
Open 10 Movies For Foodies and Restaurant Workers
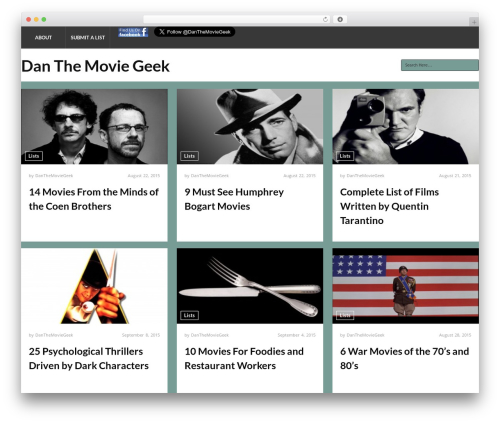pos(244,359)
